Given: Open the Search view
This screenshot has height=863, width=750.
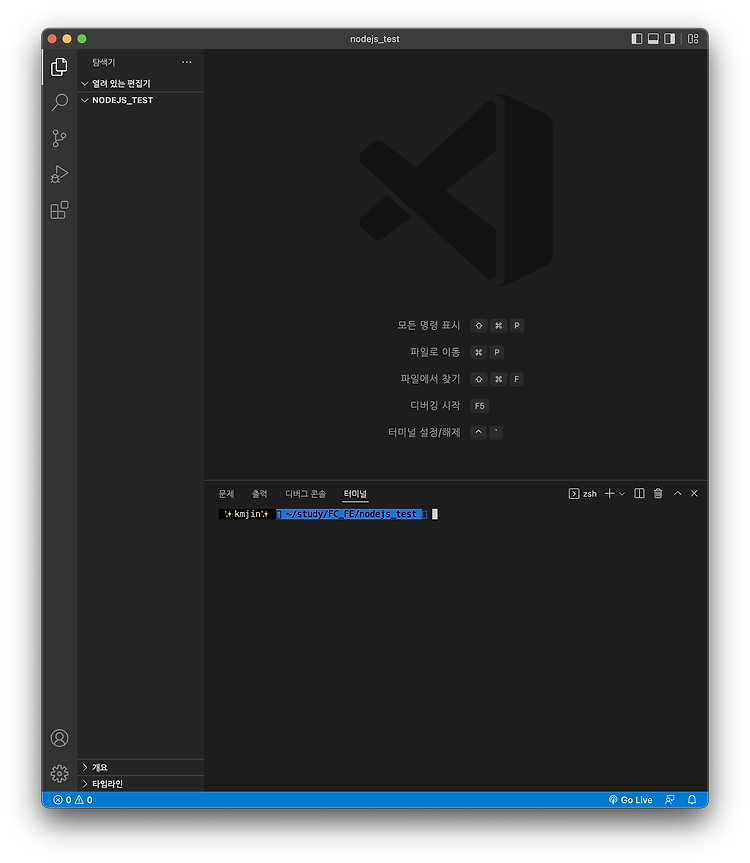Looking at the screenshot, I should coord(59,102).
